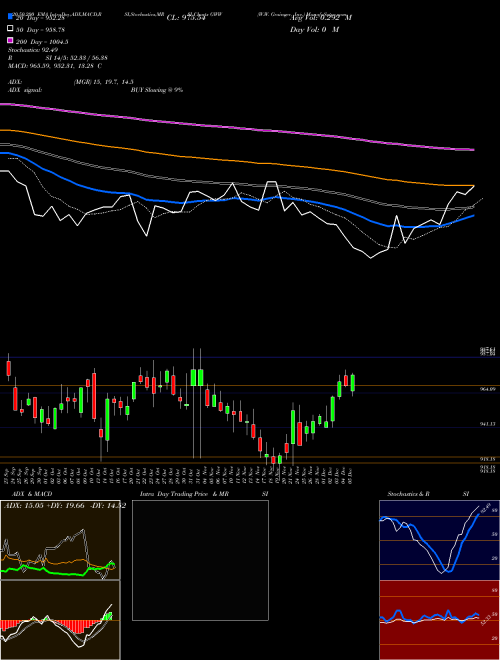Click the blue 20 Day legend swatch
The image size is (500, 660).
tap(10, 17)
